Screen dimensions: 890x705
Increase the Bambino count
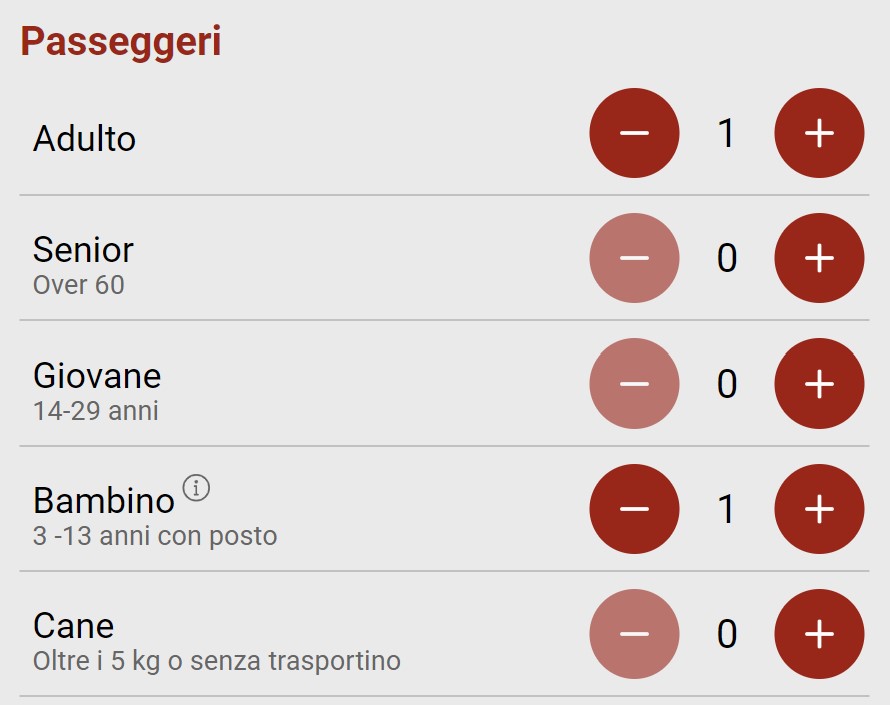pos(819,509)
